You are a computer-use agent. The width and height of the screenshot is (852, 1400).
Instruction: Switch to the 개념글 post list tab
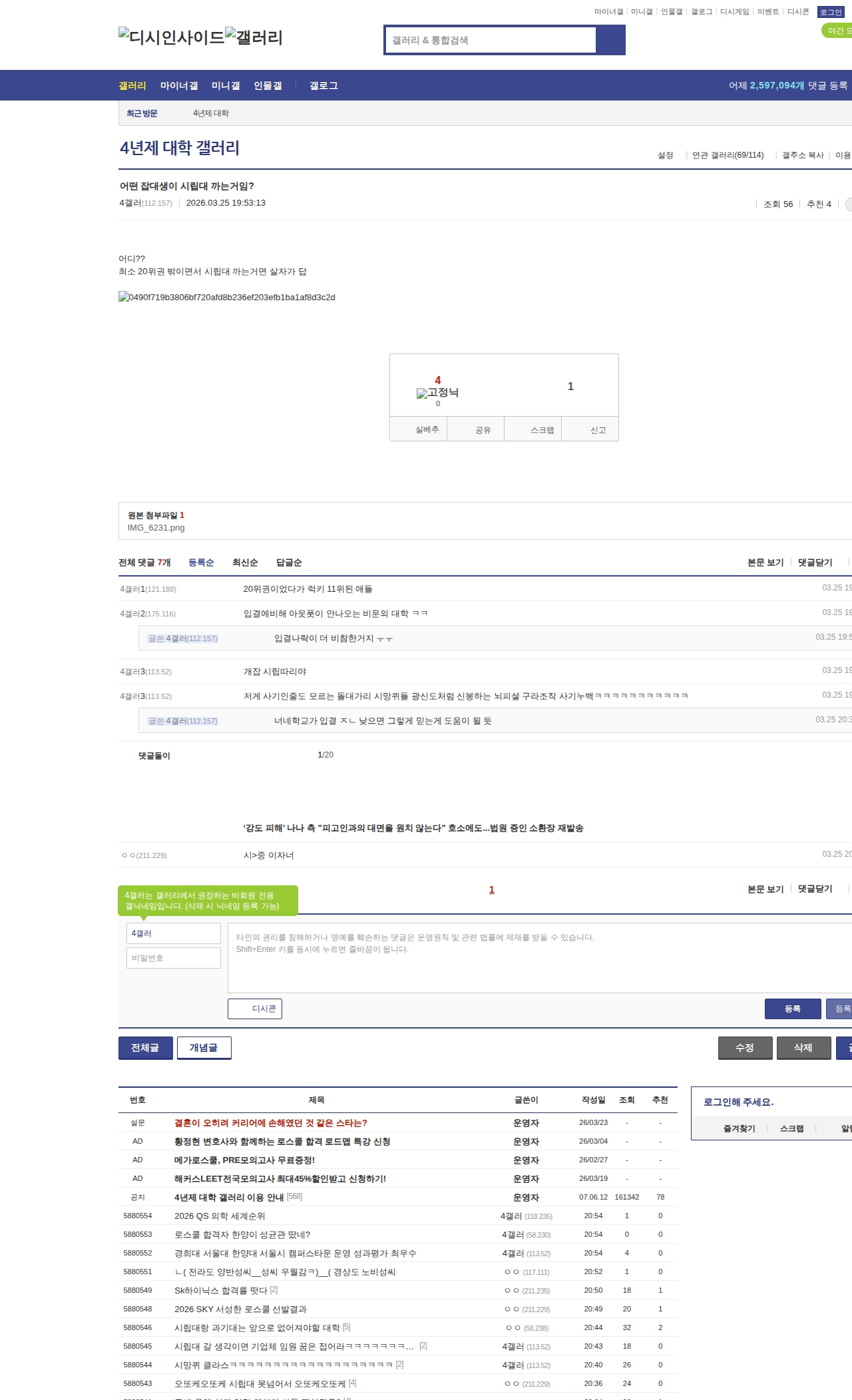click(x=204, y=1048)
